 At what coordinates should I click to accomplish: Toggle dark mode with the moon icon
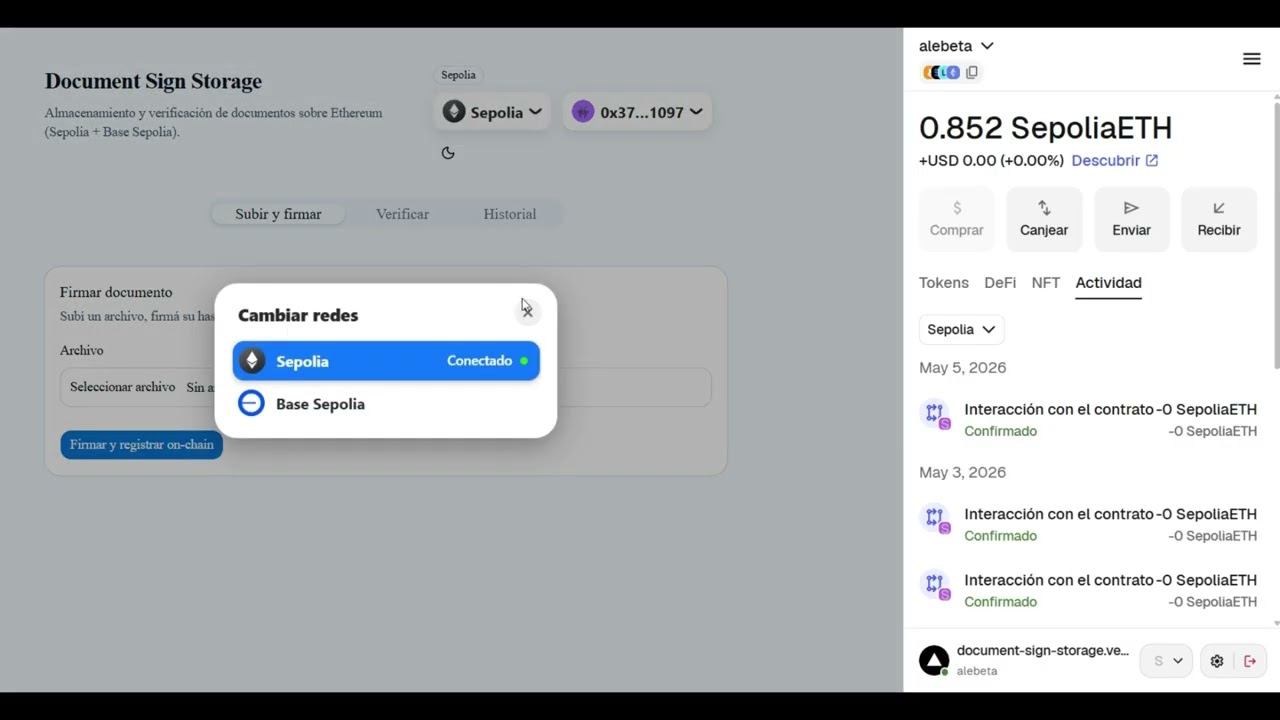[448, 153]
